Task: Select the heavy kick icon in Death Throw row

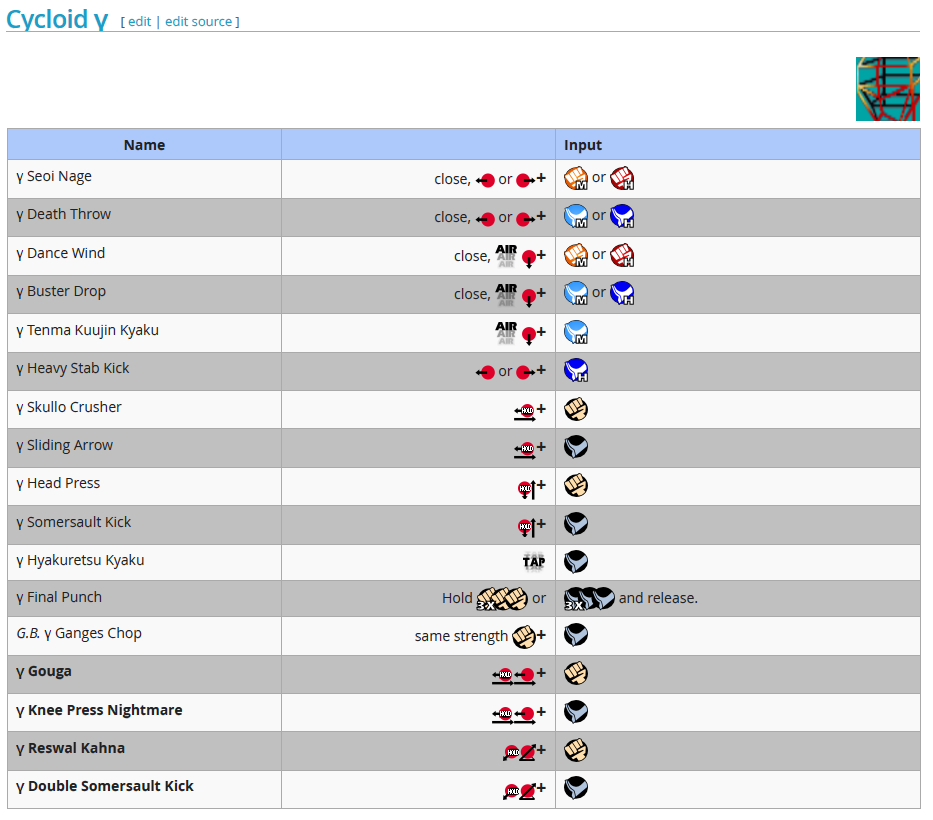Action: click(x=622, y=217)
